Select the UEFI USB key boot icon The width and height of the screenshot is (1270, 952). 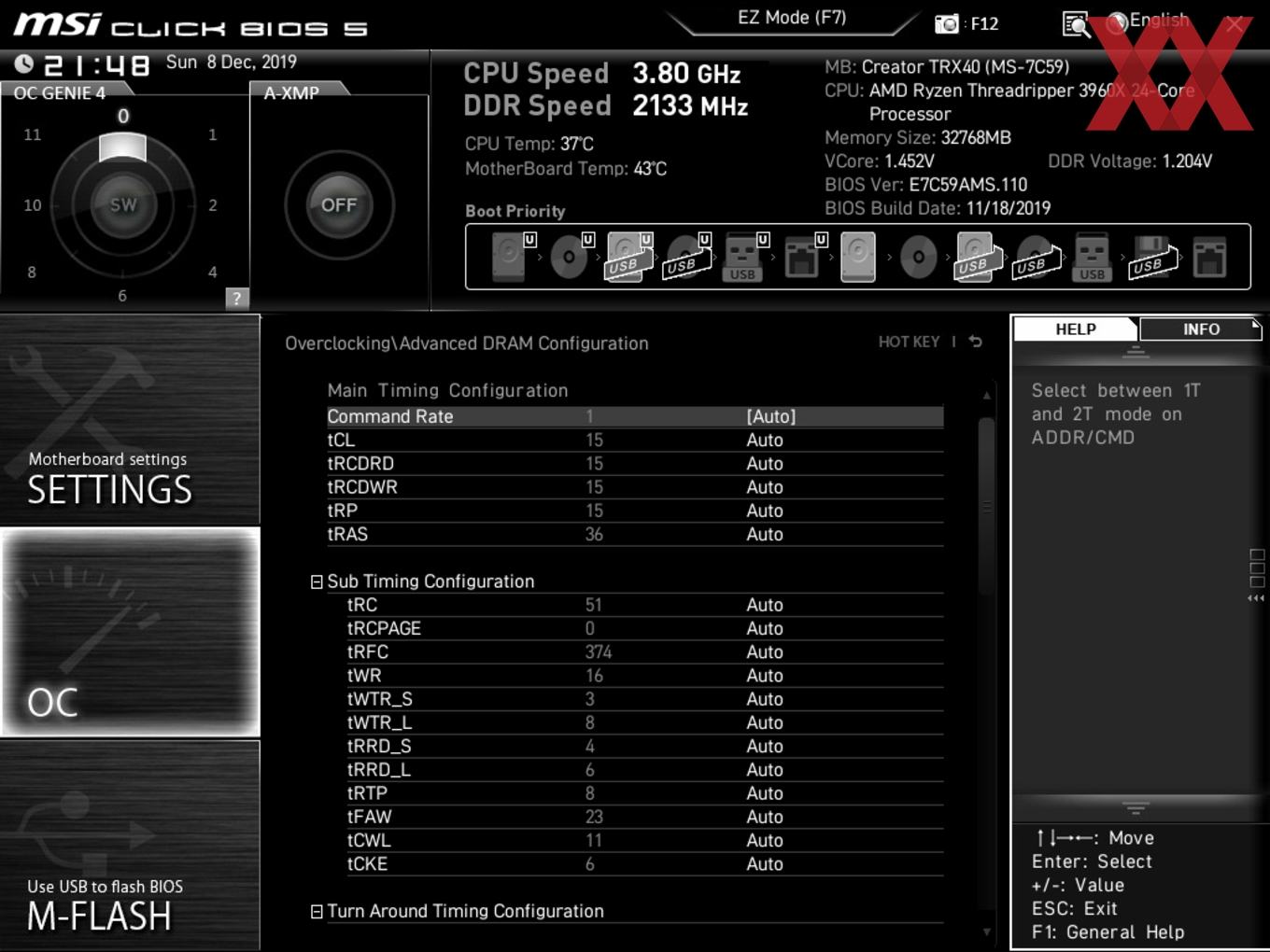(746, 255)
